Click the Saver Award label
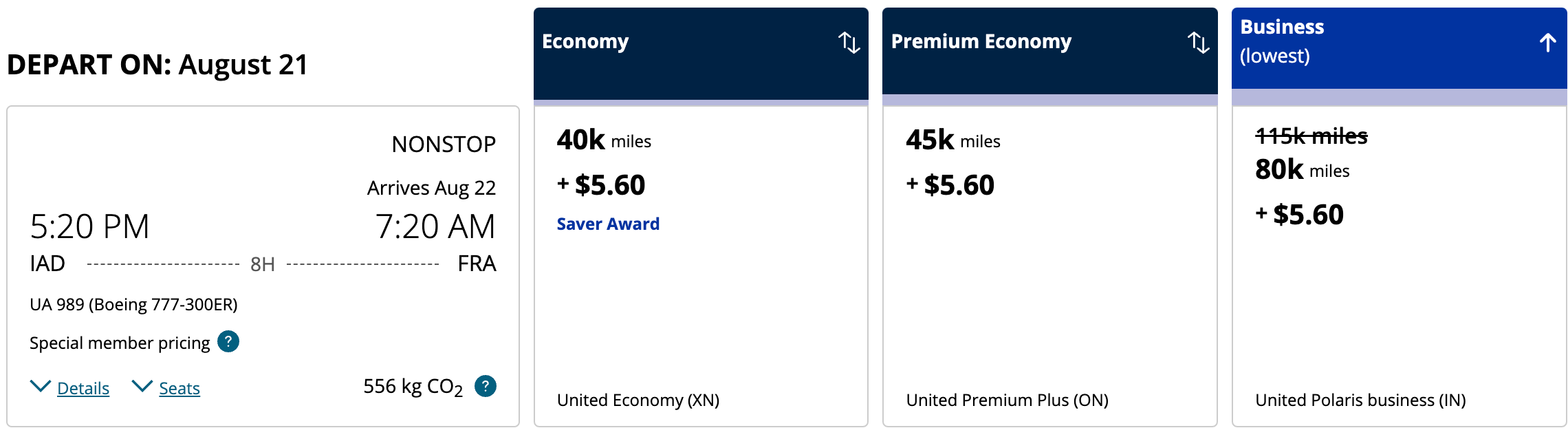This screenshot has width=1568, height=428. click(x=608, y=224)
